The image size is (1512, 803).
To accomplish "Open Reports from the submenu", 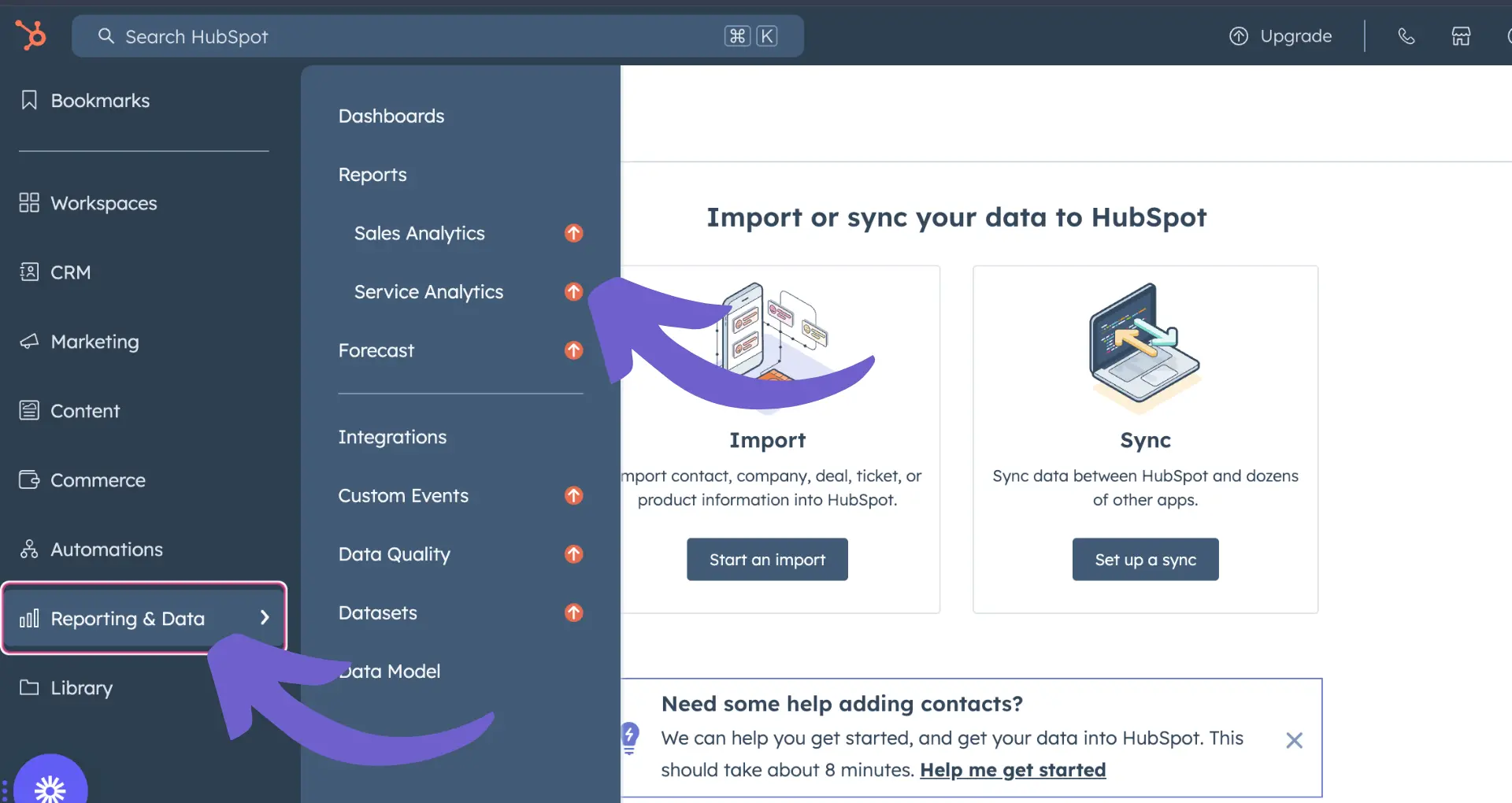I will click(x=372, y=175).
